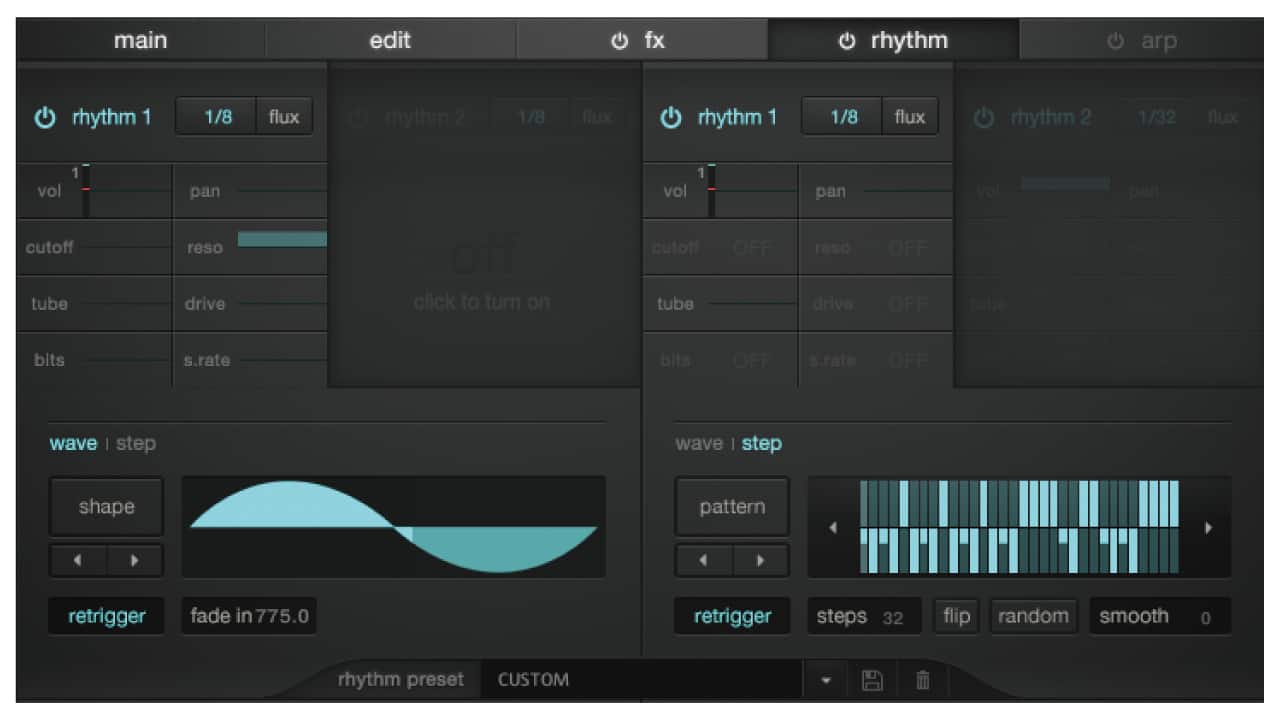1280x720 pixels.
Task: Click the right arrow beside the step pattern
Action: coord(1207,527)
